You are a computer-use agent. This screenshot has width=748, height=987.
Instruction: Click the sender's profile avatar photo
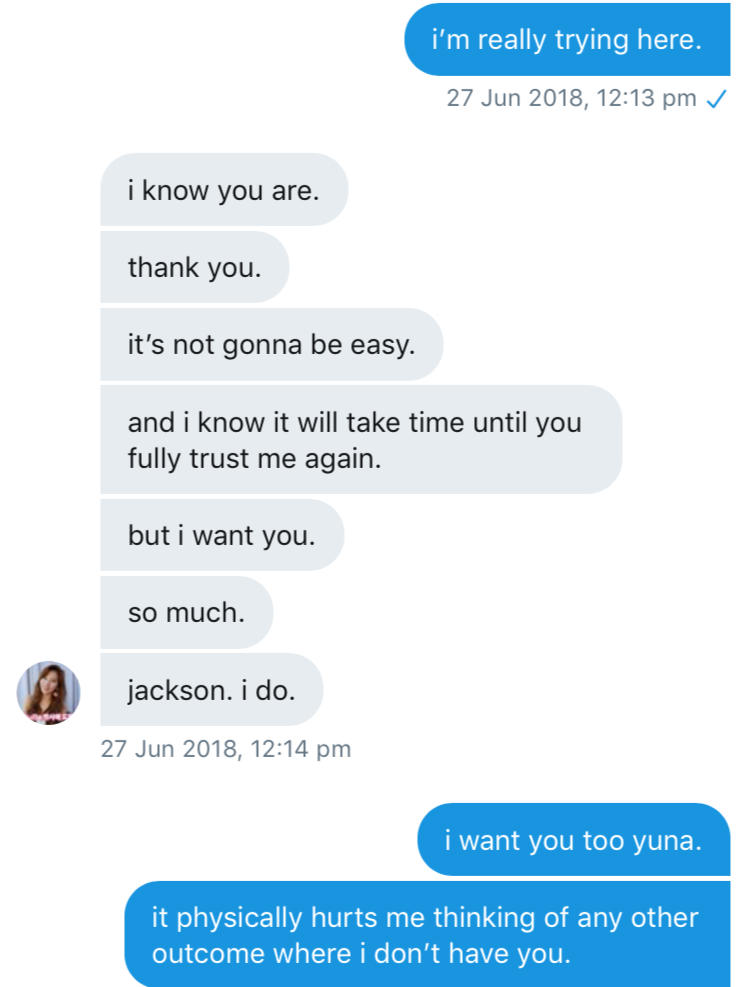[x=48, y=692]
